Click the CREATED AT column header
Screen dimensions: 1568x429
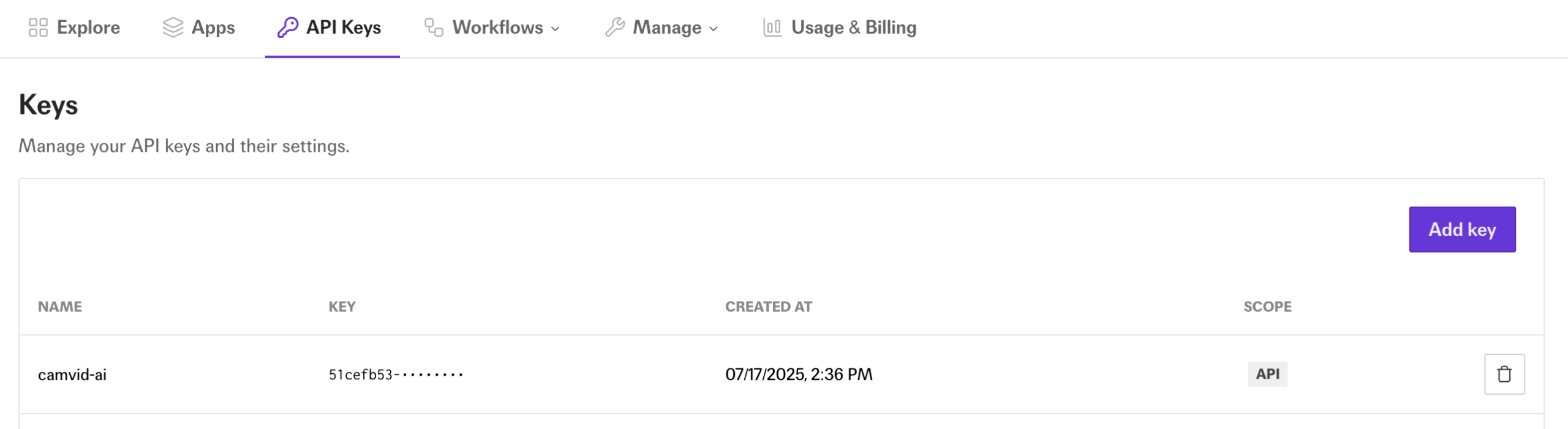(x=769, y=306)
